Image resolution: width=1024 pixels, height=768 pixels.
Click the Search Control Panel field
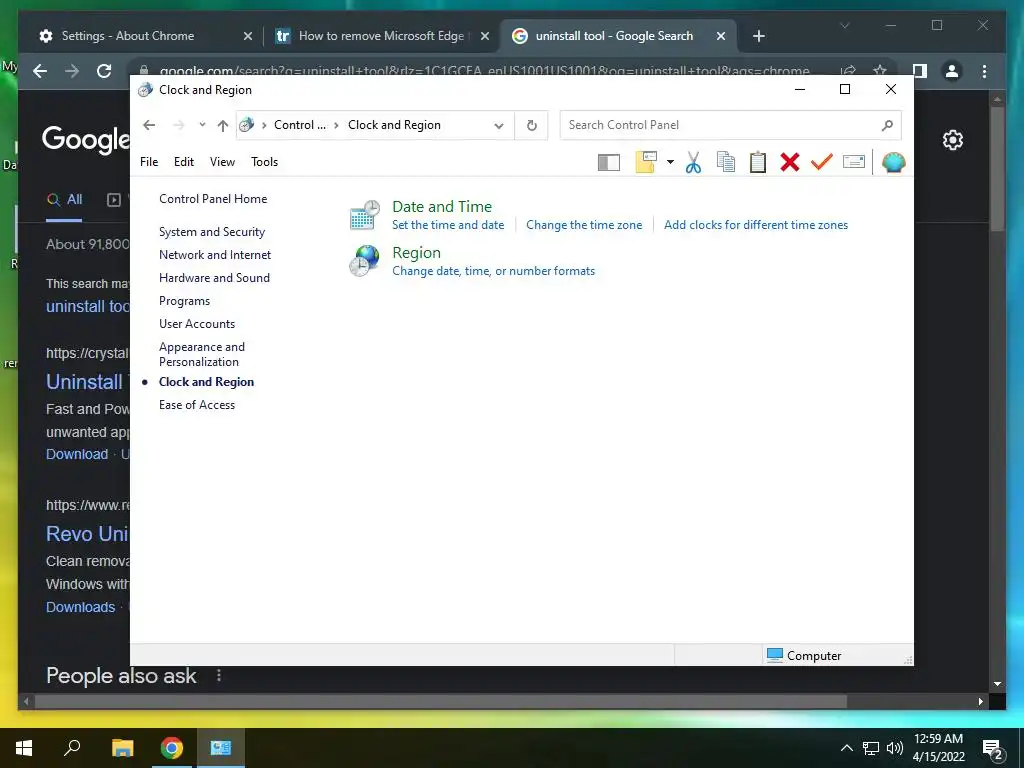(x=730, y=125)
